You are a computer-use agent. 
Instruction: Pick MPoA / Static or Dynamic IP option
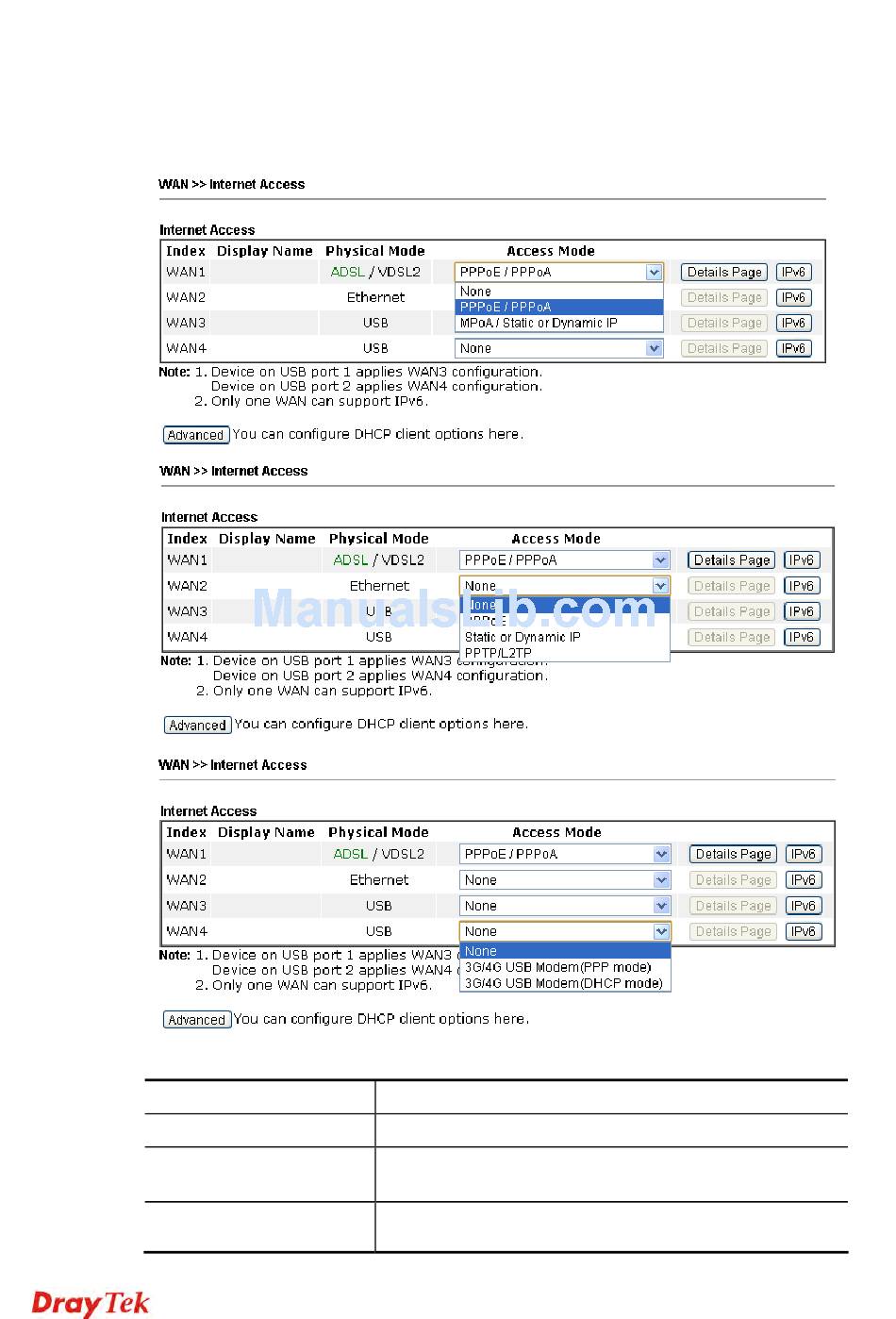coord(559,323)
